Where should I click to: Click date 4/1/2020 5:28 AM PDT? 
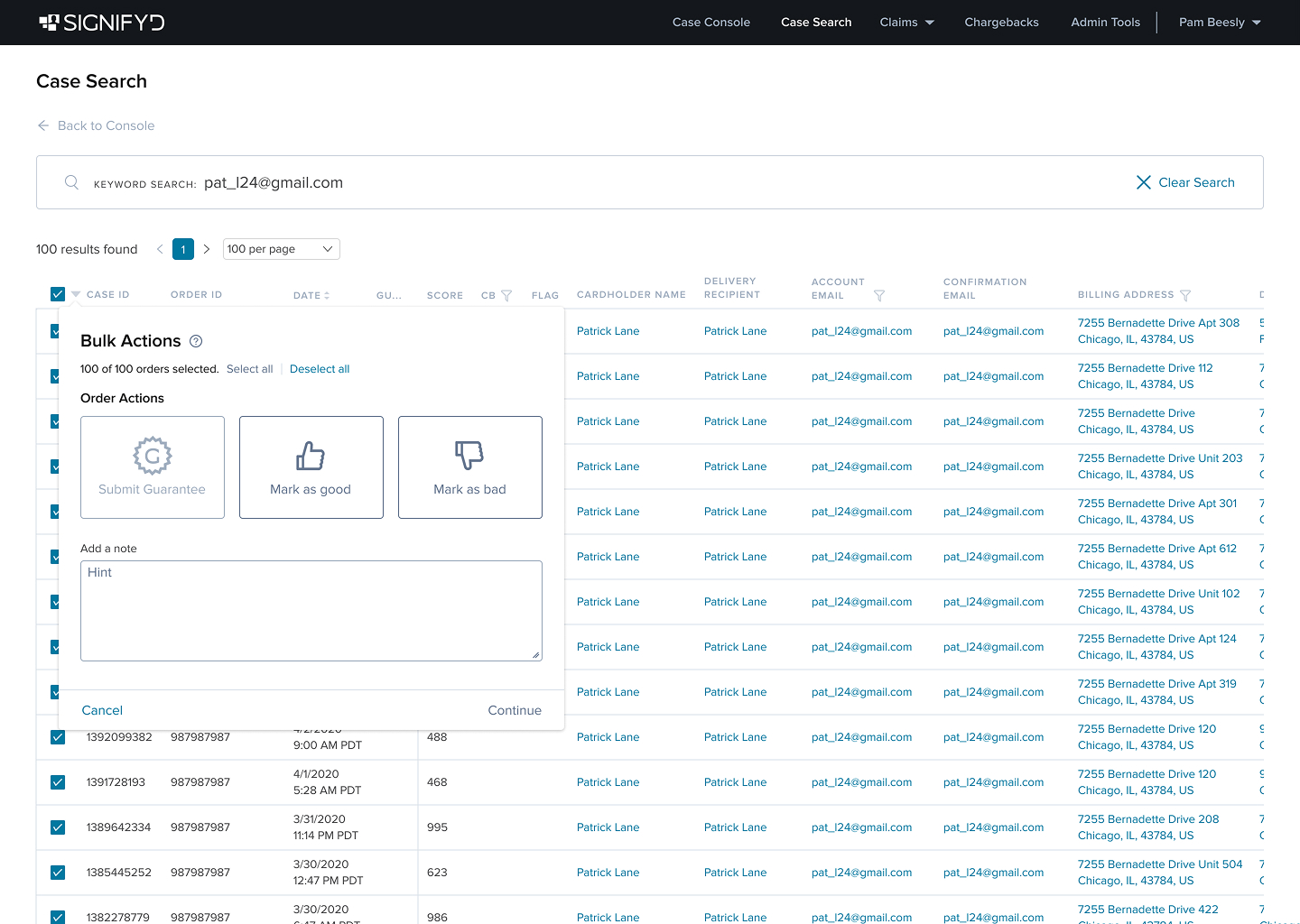(327, 782)
